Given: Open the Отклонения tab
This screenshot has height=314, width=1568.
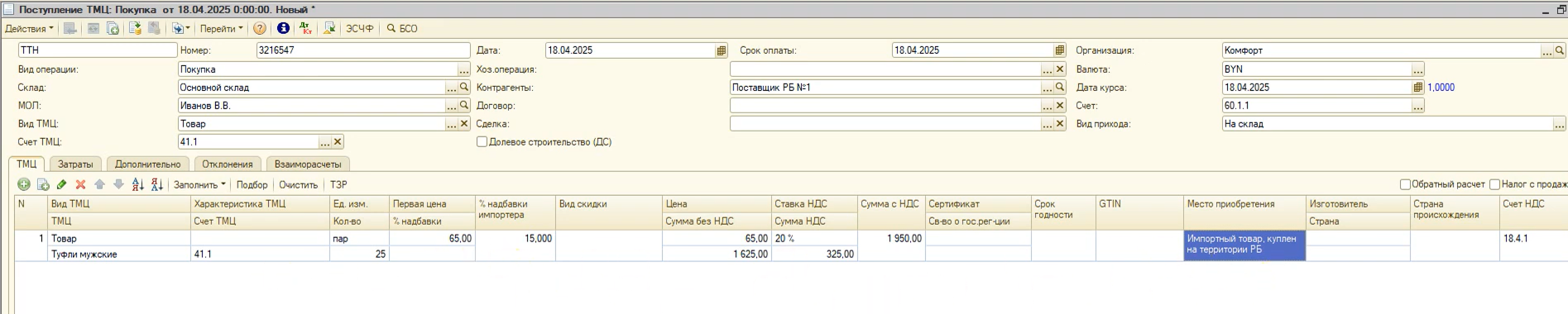Looking at the screenshot, I should [x=228, y=164].
